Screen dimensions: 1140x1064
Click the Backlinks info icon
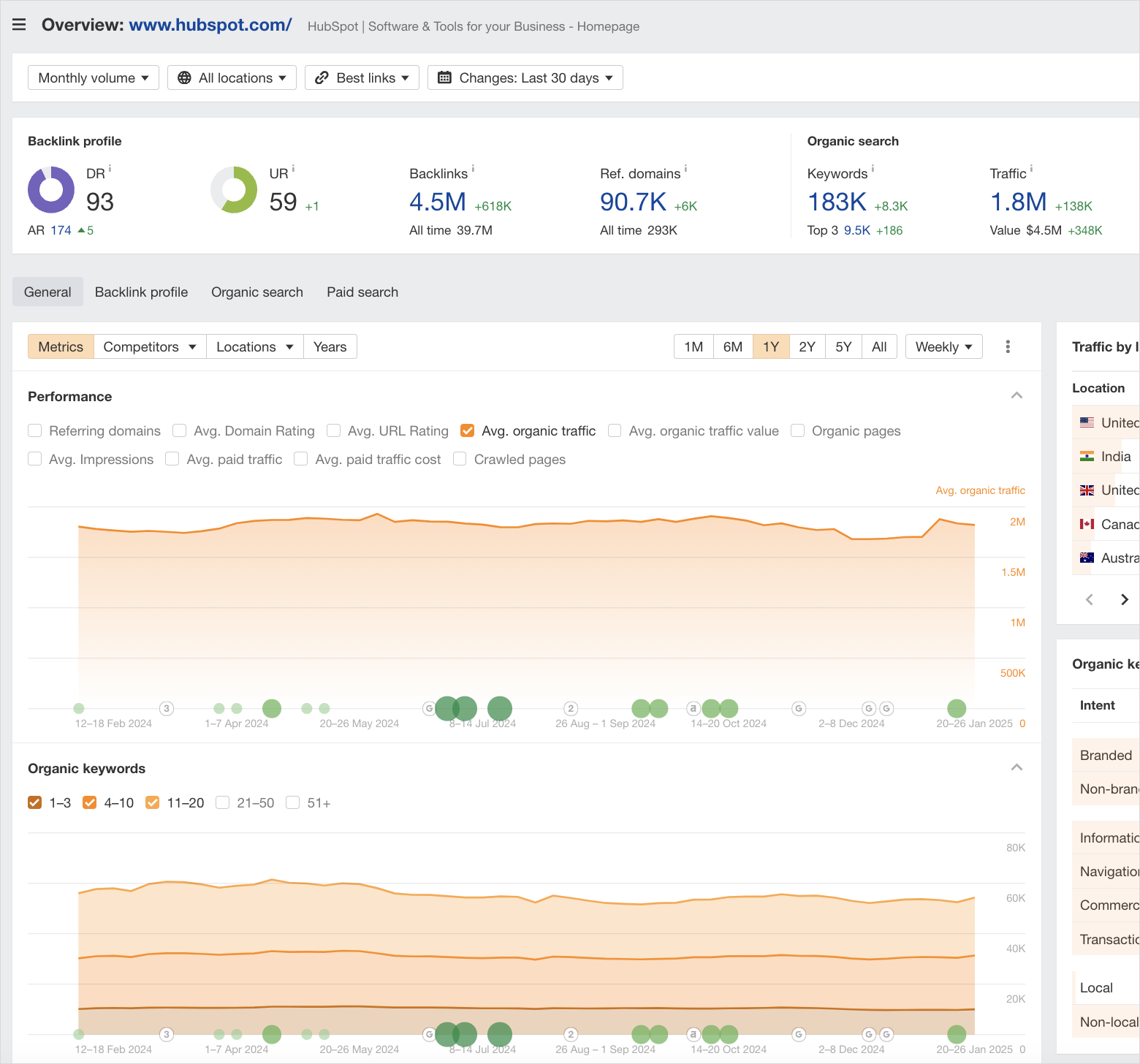coord(473,169)
